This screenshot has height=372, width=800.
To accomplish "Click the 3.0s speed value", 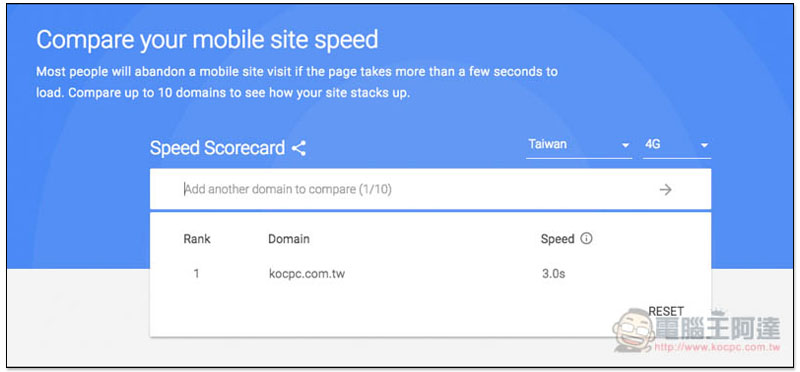I will 554,274.
